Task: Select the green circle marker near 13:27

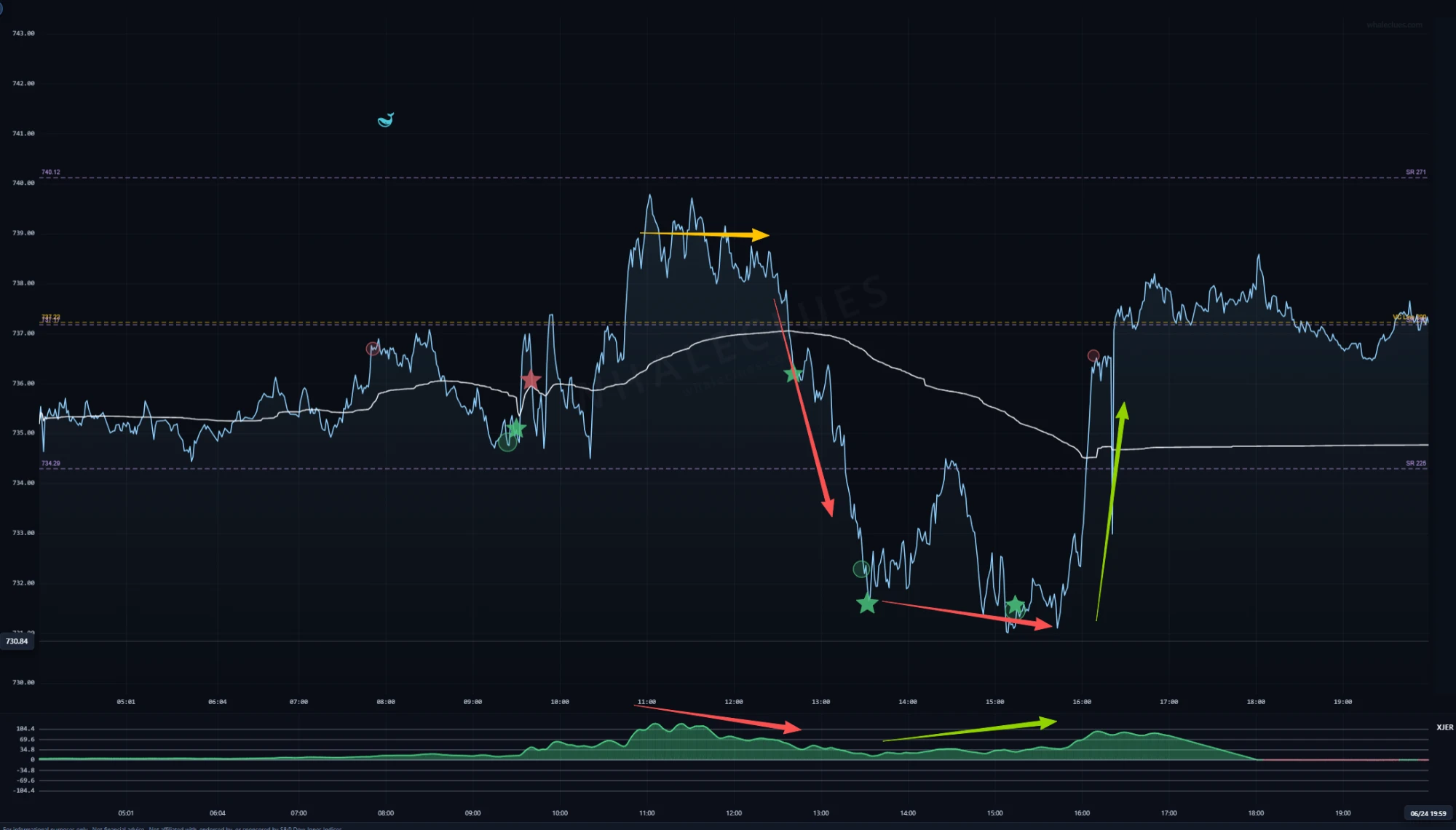Action: click(x=861, y=569)
